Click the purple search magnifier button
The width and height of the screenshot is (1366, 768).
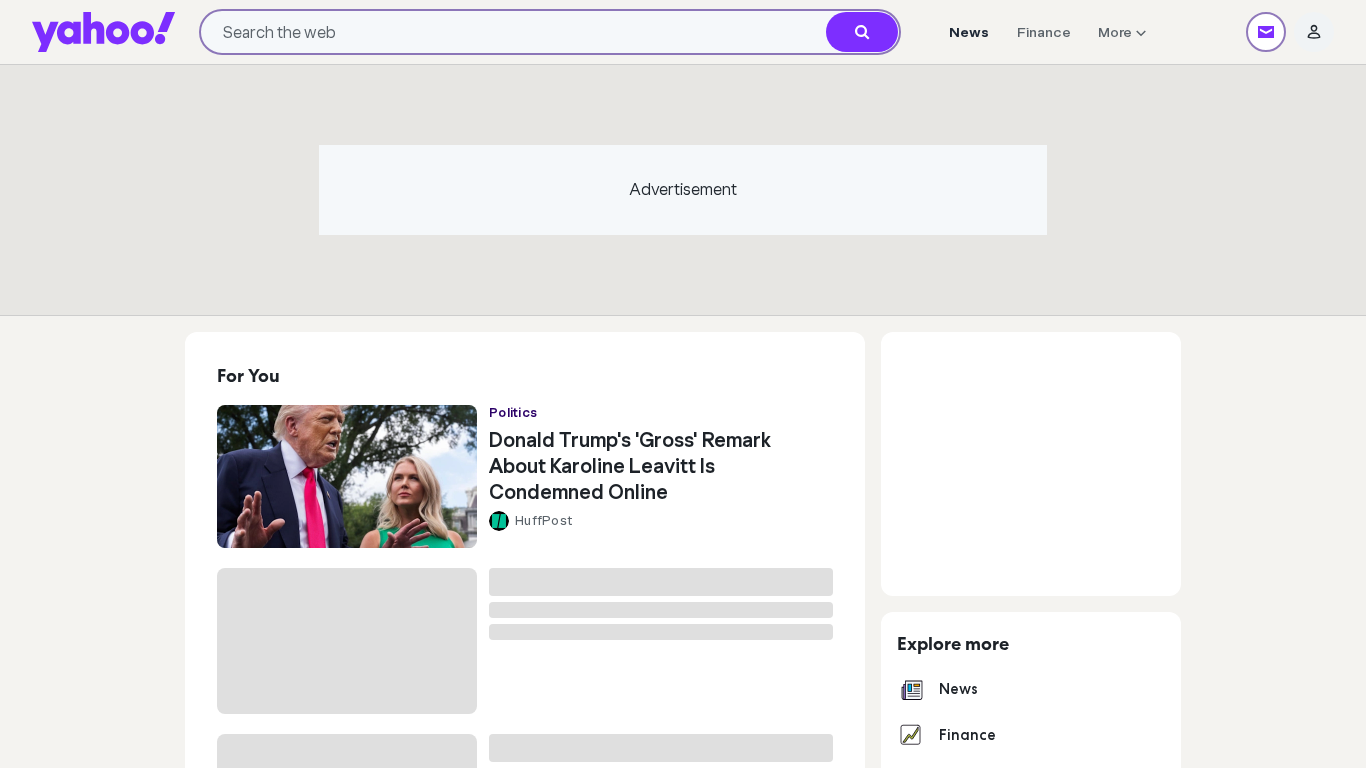tap(862, 32)
